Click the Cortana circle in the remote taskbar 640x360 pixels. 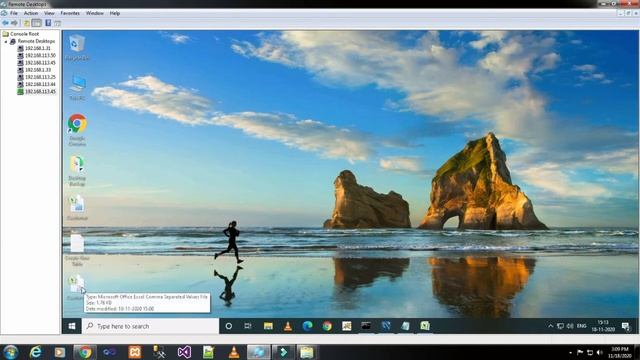[229, 326]
